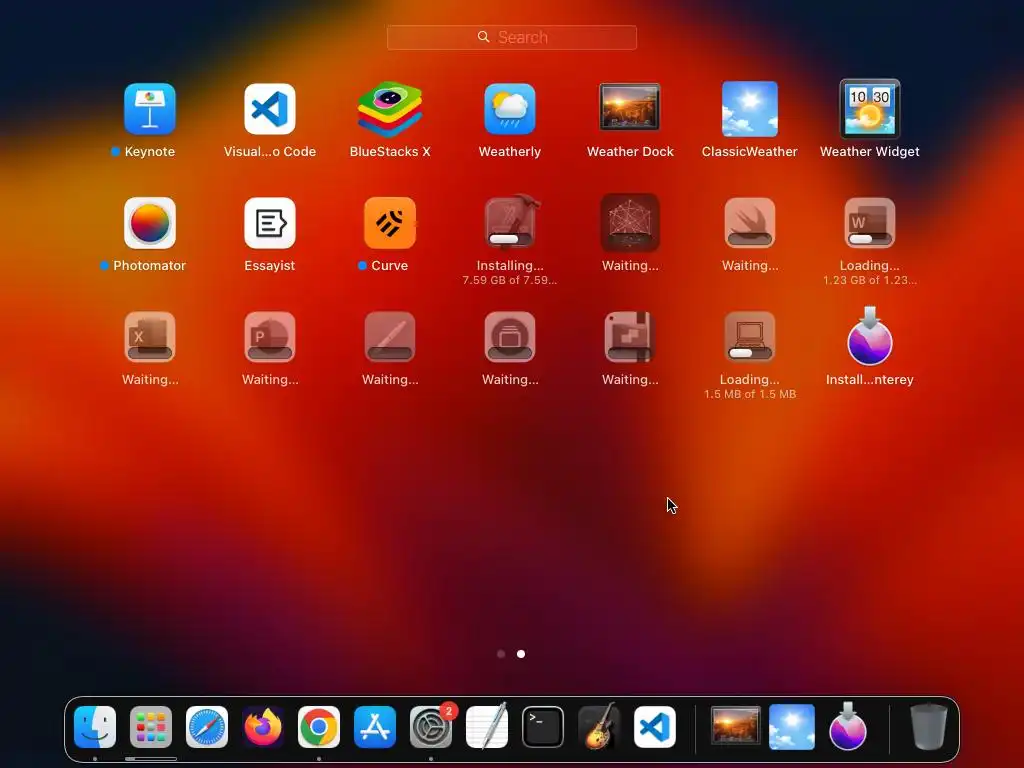Open GarageBand from the Dock

(599, 726)
